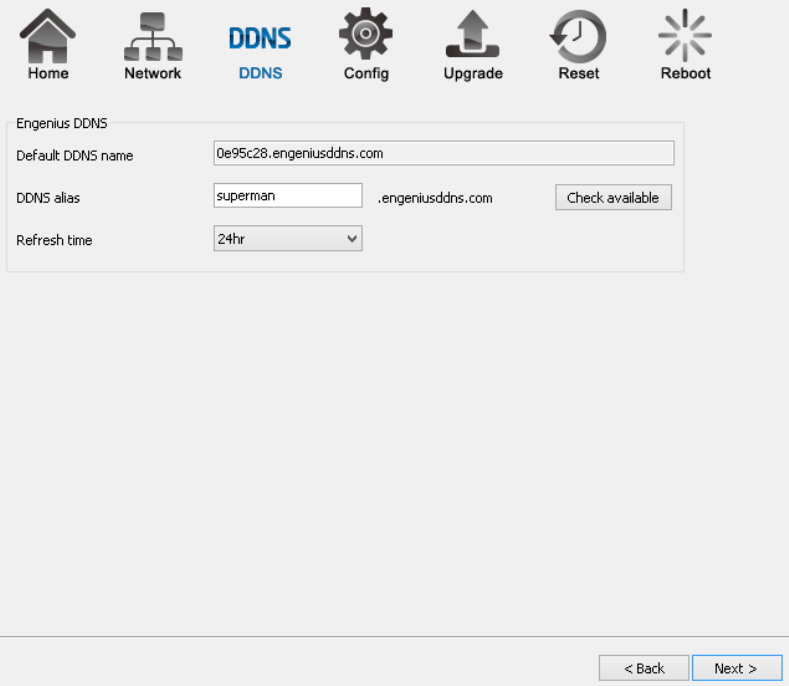789x686 pixels.
Task: Click the Engenius DDNS group title
Action: (61, 123)
